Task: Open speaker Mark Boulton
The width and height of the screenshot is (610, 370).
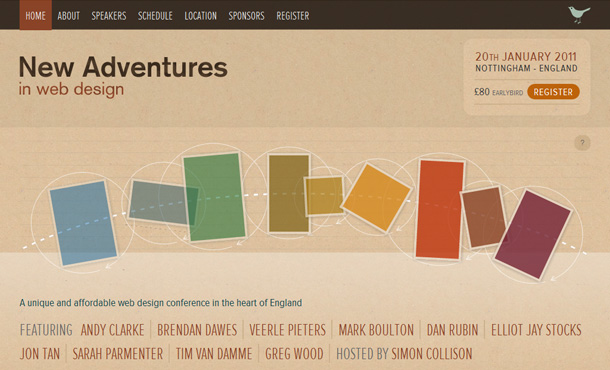Action: tap(376, 330)
